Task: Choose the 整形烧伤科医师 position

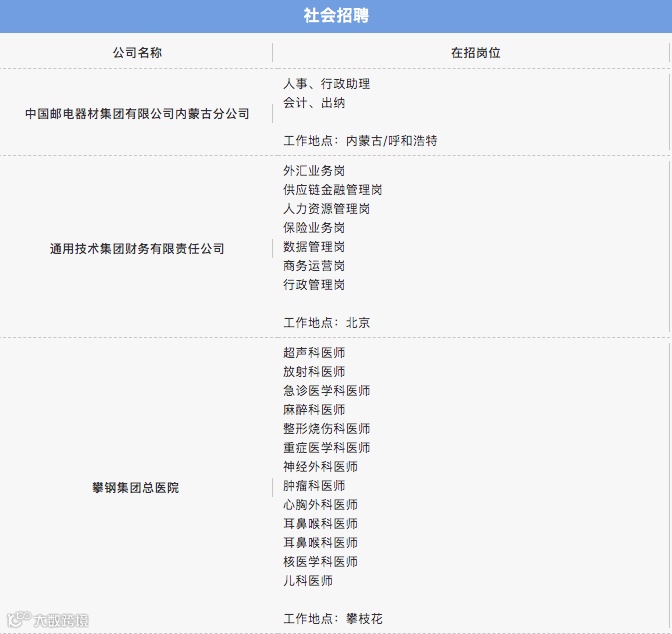Action: [x=327, y=429]
